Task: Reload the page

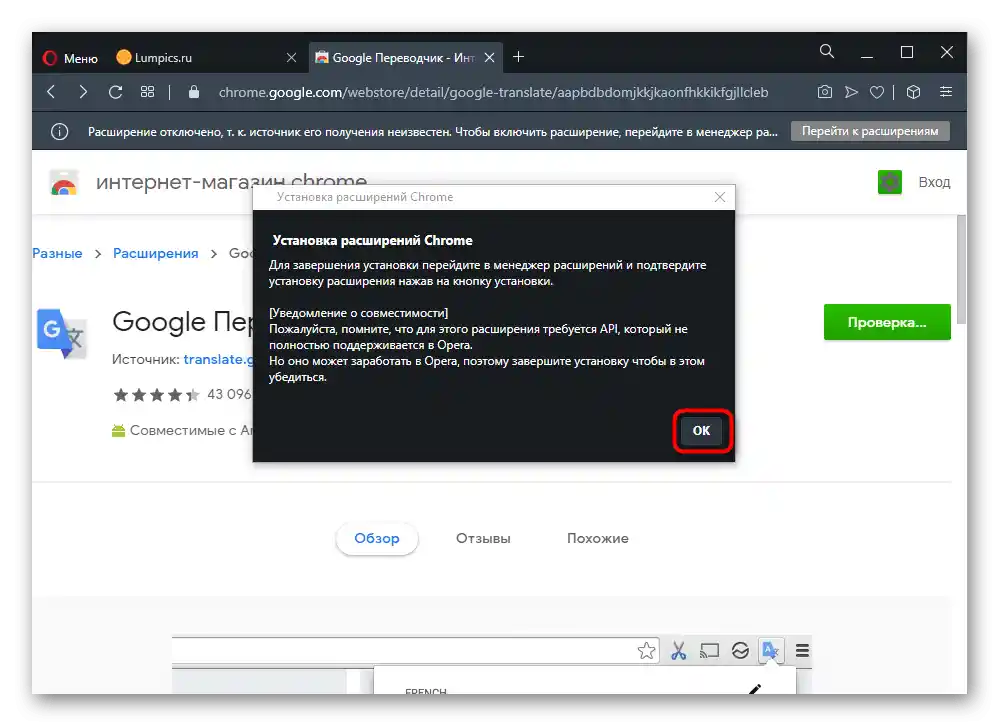Action: [x=115, y=92]
